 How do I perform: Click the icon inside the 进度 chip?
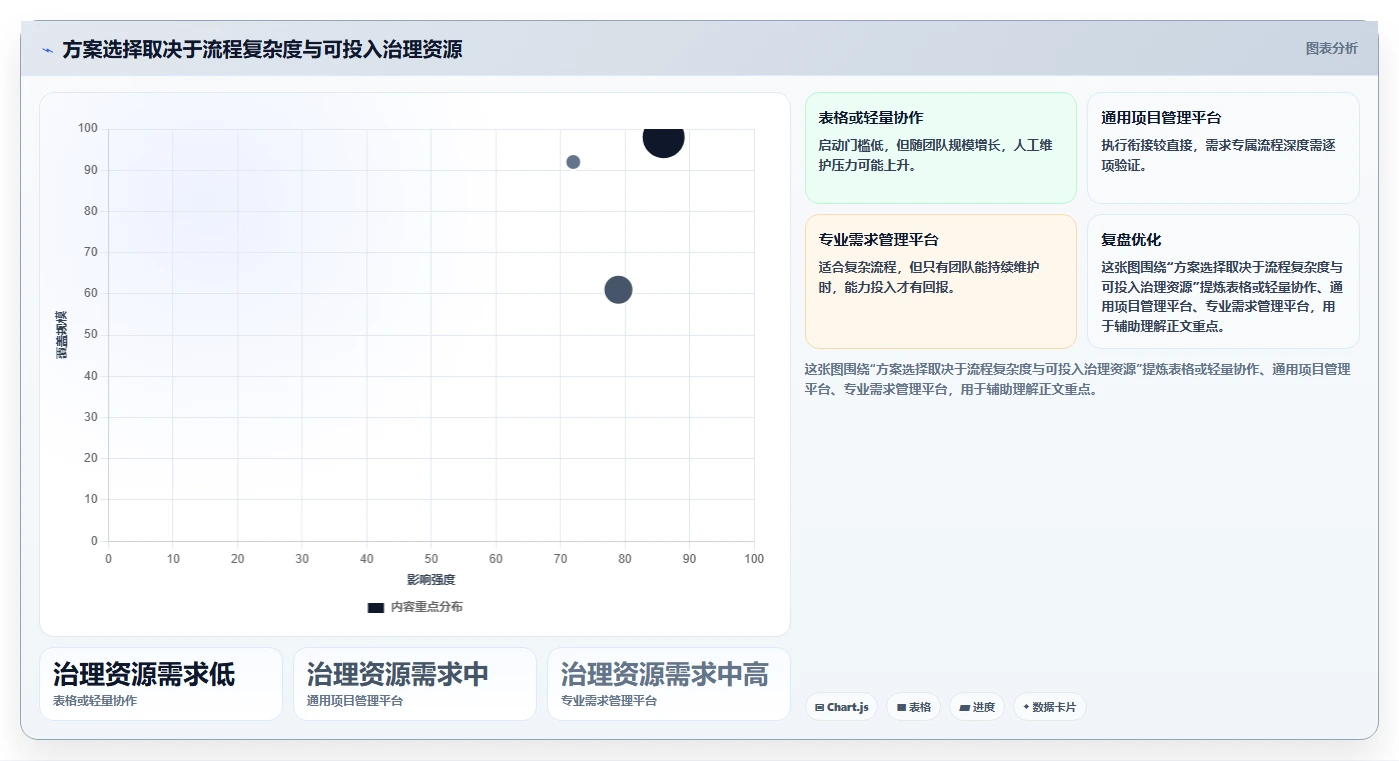pos(964,707)
